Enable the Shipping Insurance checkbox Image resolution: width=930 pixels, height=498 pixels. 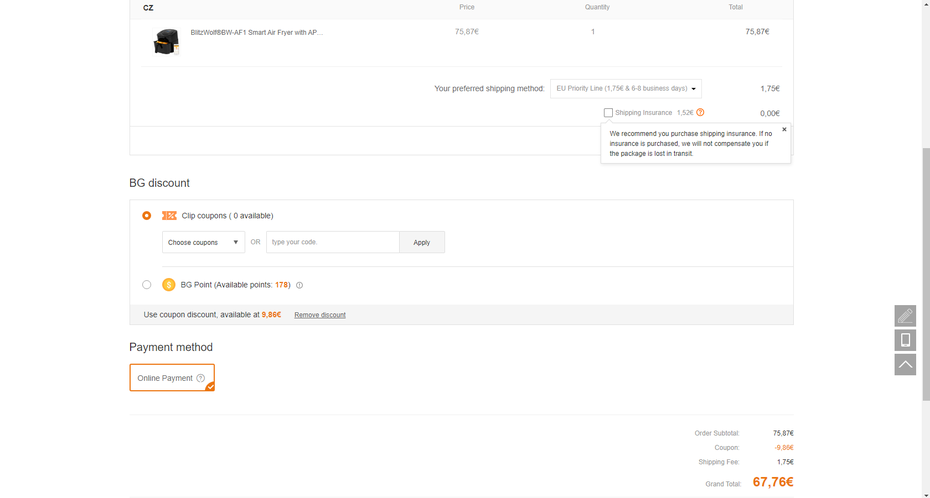(608, 113)
